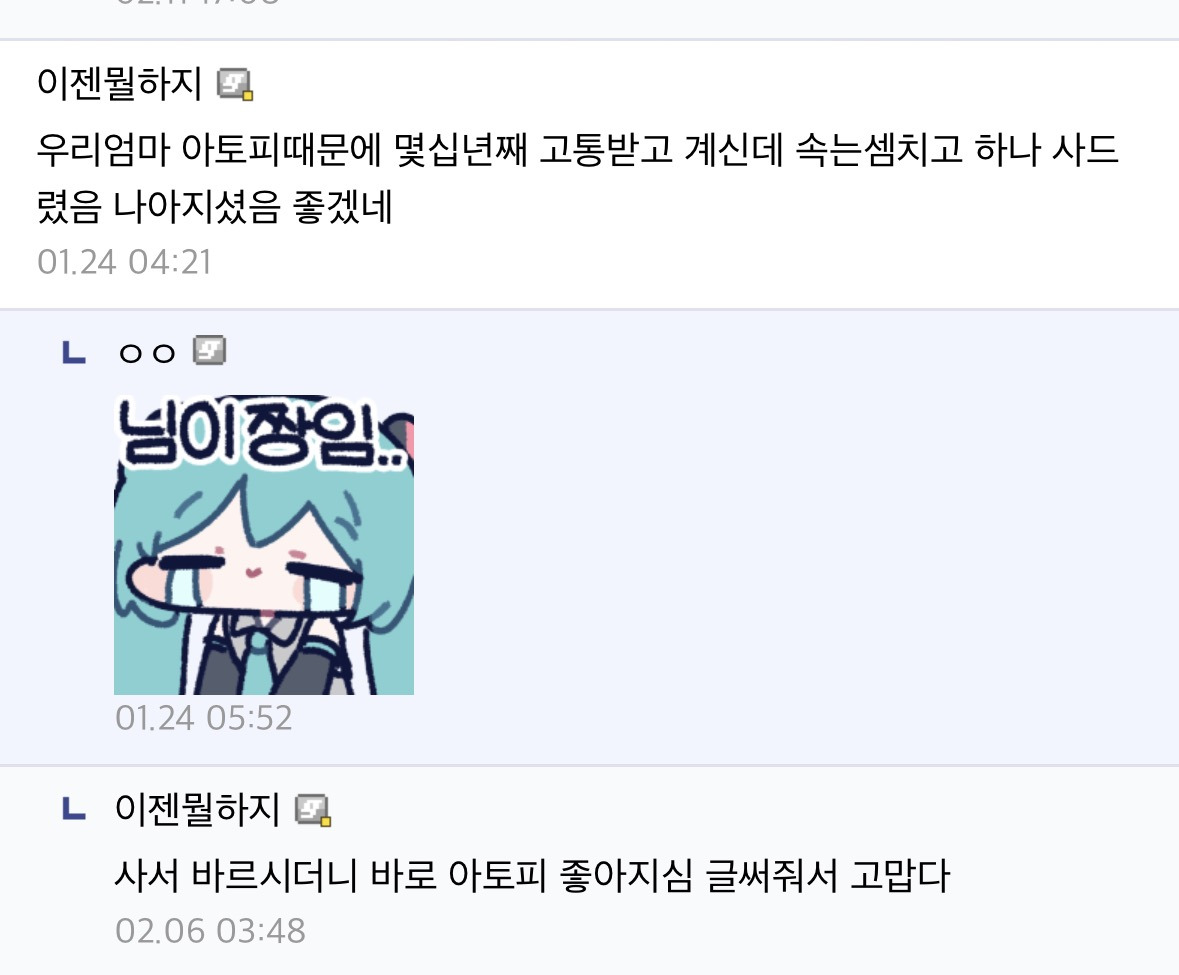Open the 님이 짱임.. sticker image
The image size is (1179, 975).
click(x=264, y=544)
